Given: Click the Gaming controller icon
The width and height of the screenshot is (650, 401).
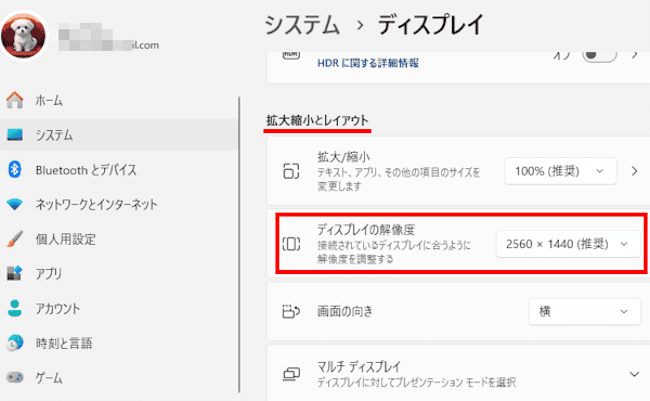Looking at the screenshot, I should pyautogui.click(x=15, y=377).
